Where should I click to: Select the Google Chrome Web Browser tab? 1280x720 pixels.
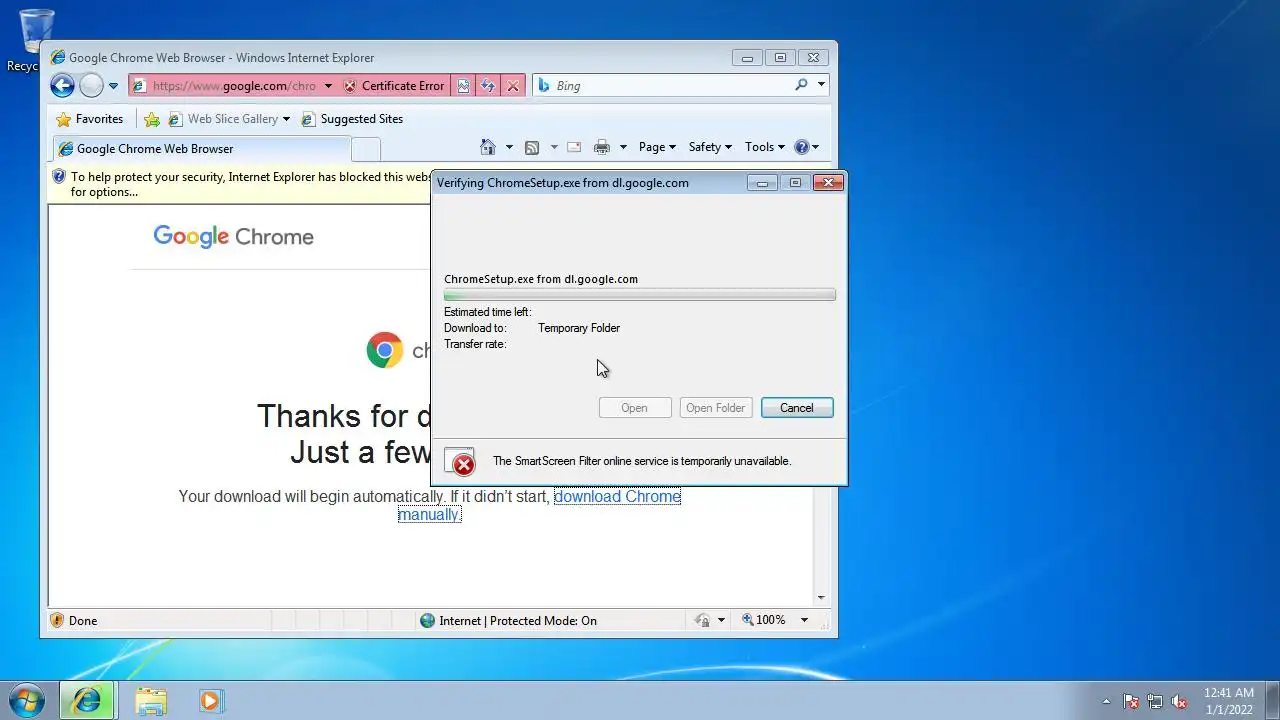click(201, 149)
